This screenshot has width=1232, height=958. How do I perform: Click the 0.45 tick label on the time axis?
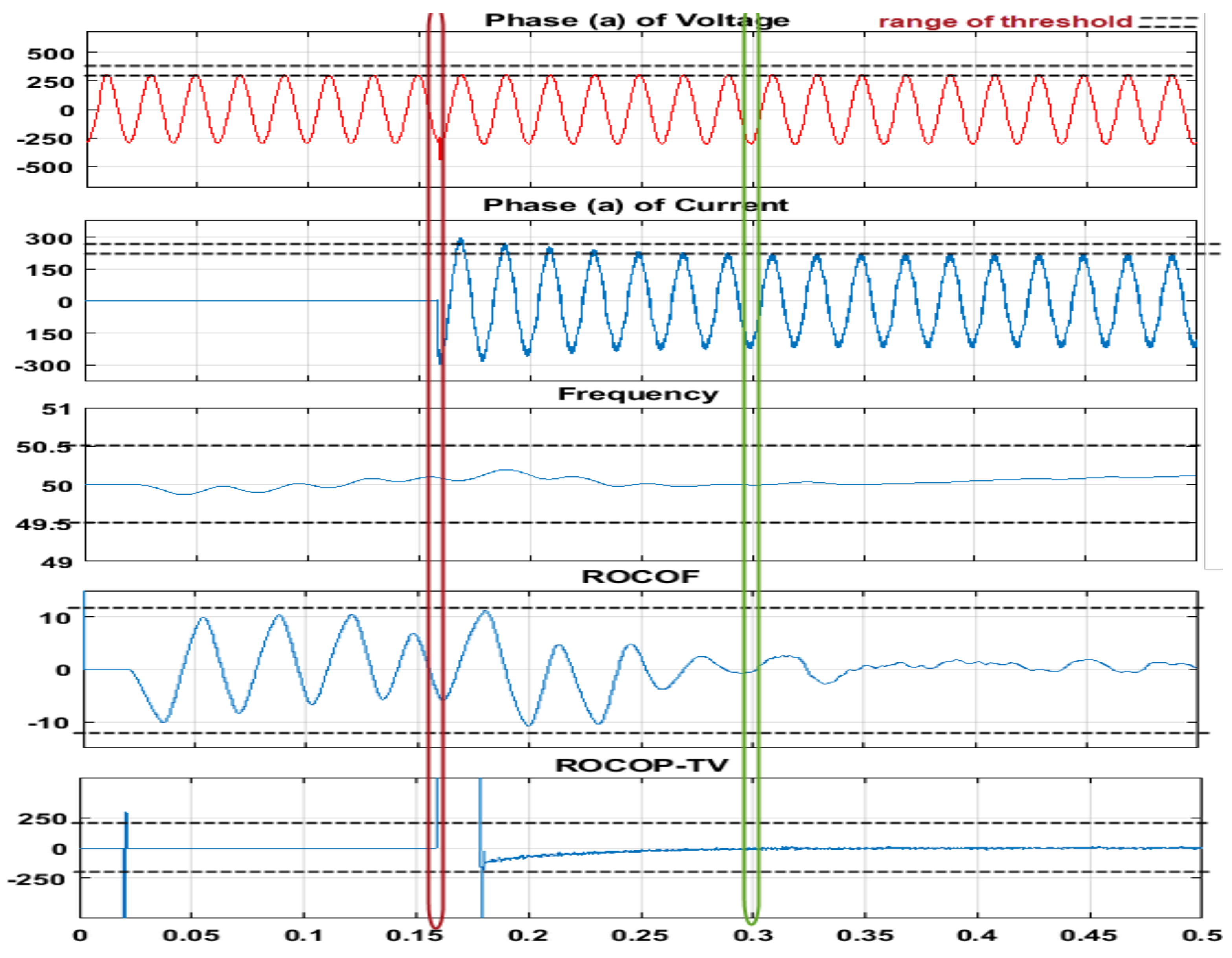[x=1088, y=936]
